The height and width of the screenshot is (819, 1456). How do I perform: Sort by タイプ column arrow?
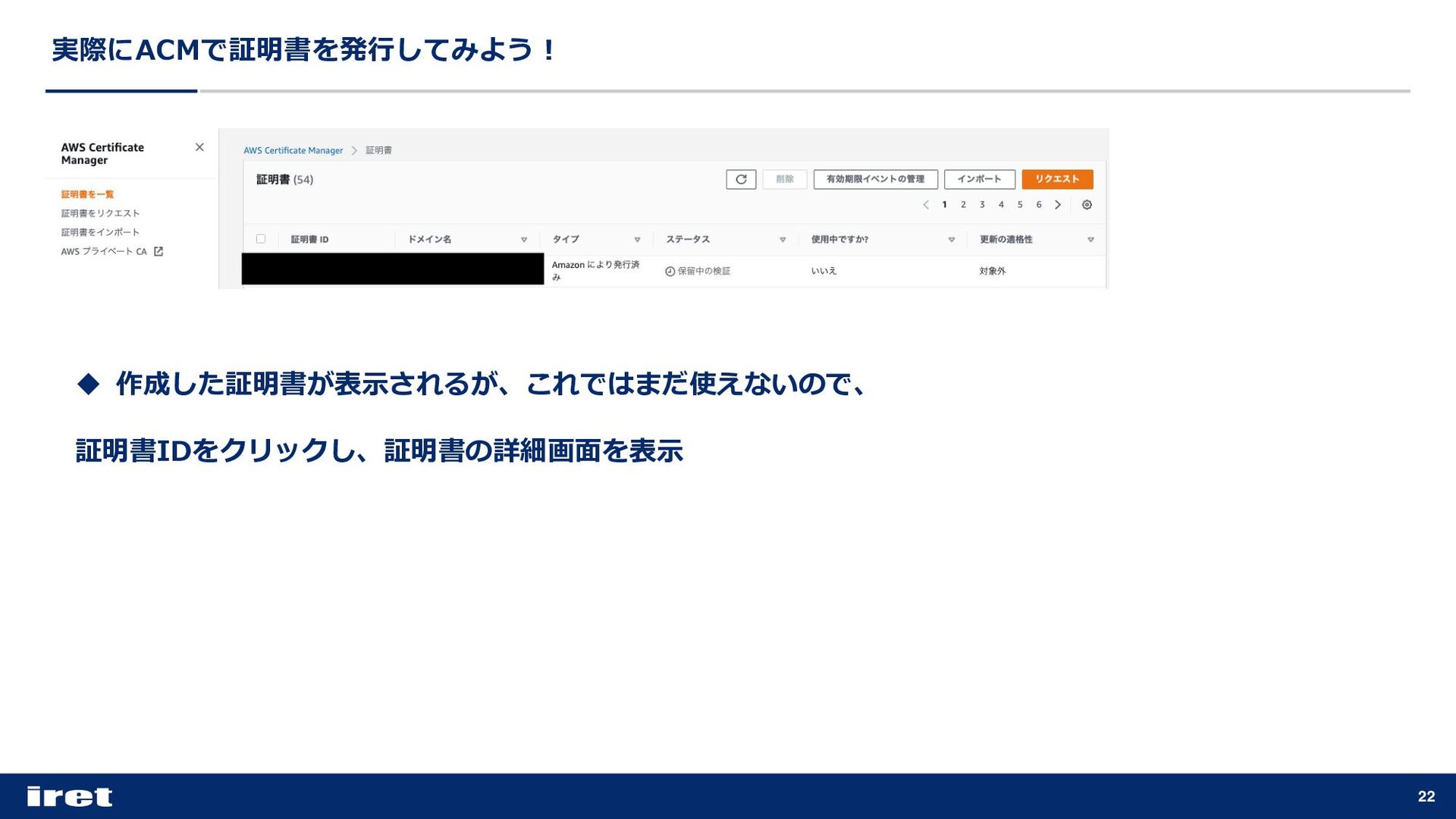[637, 240]
